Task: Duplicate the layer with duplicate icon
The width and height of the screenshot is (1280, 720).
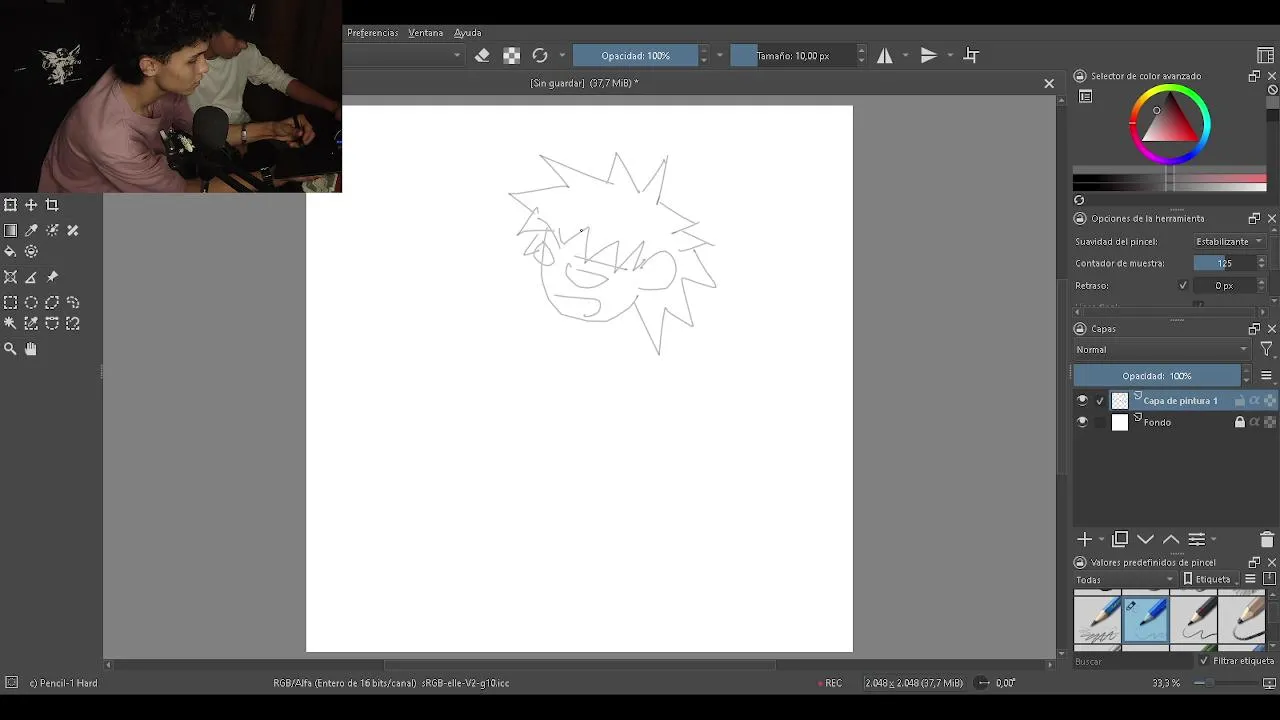Action: coord(1120,540)
